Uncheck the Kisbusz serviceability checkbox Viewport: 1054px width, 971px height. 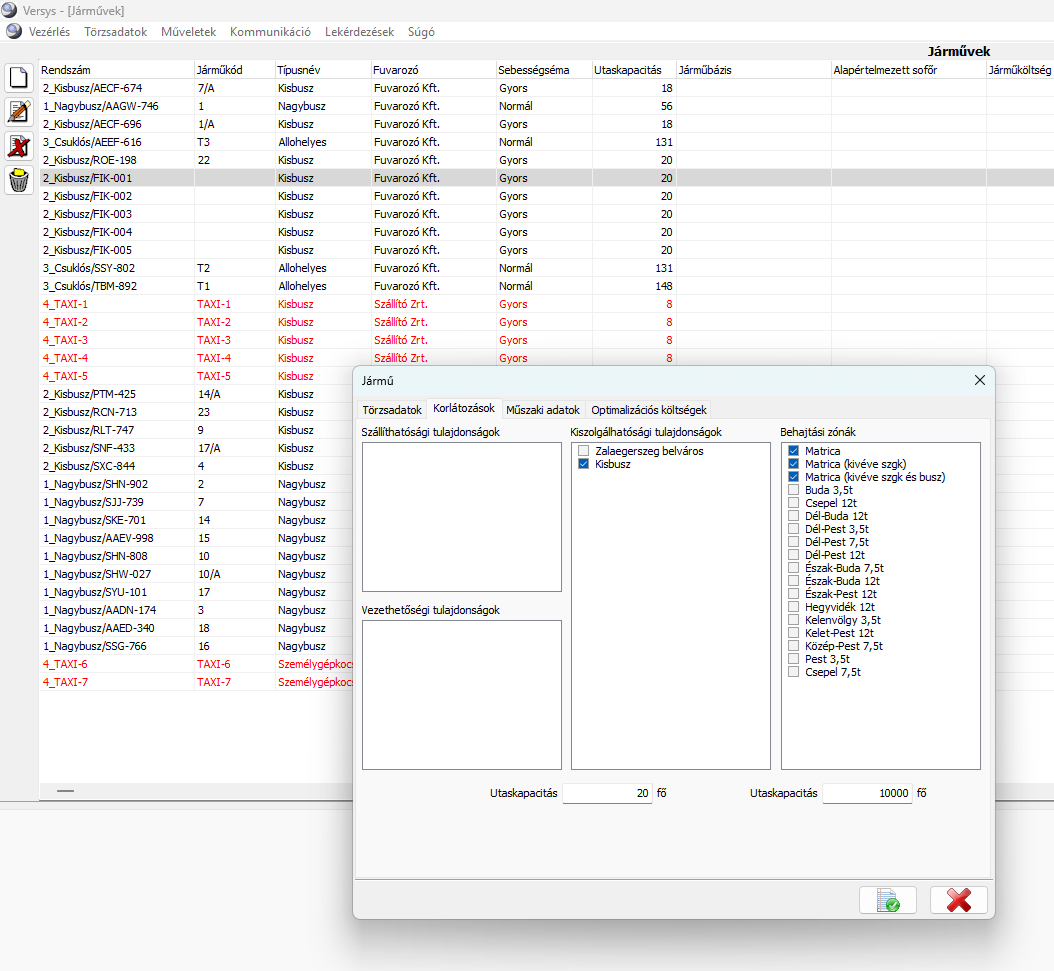584,465
